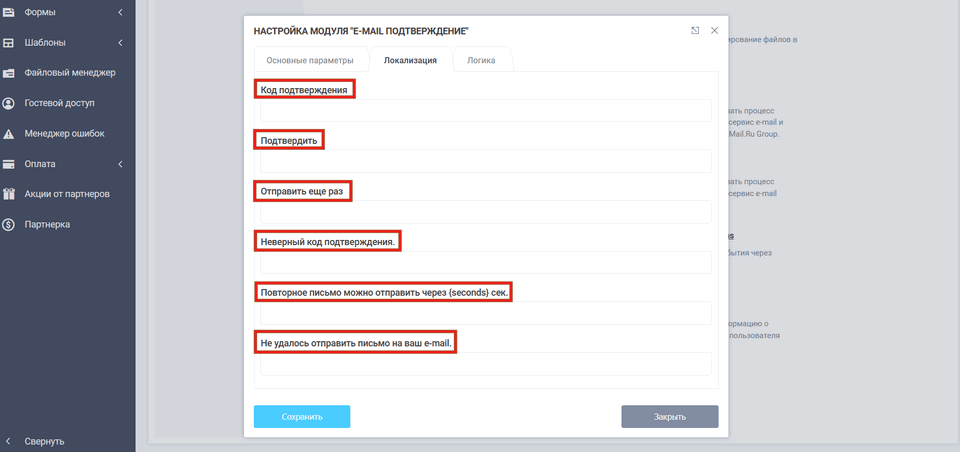
Task: Click the Партнерка dollar icon
Action: coord(9,225)
